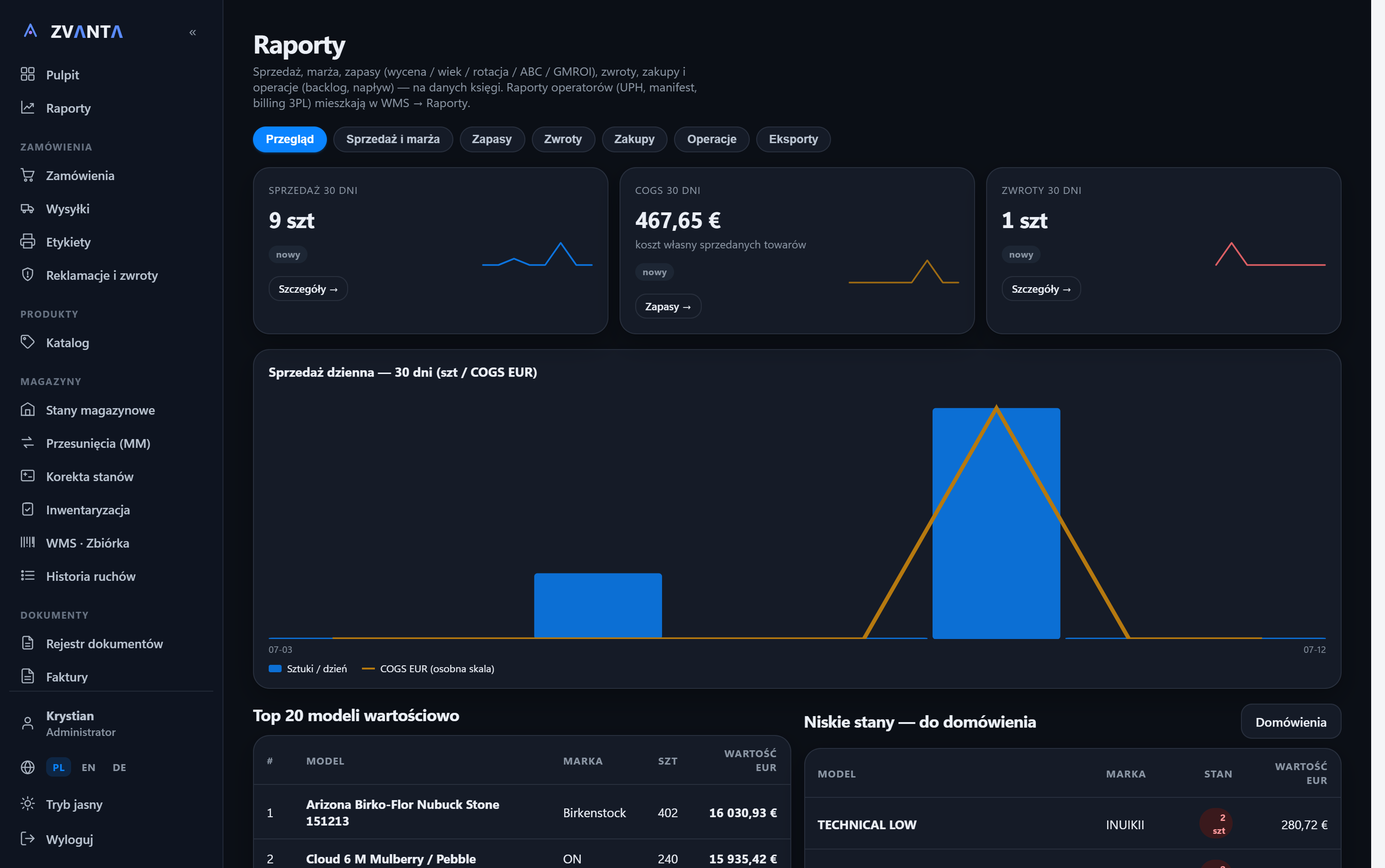Select the Zakupy tab

pos(634,139)
